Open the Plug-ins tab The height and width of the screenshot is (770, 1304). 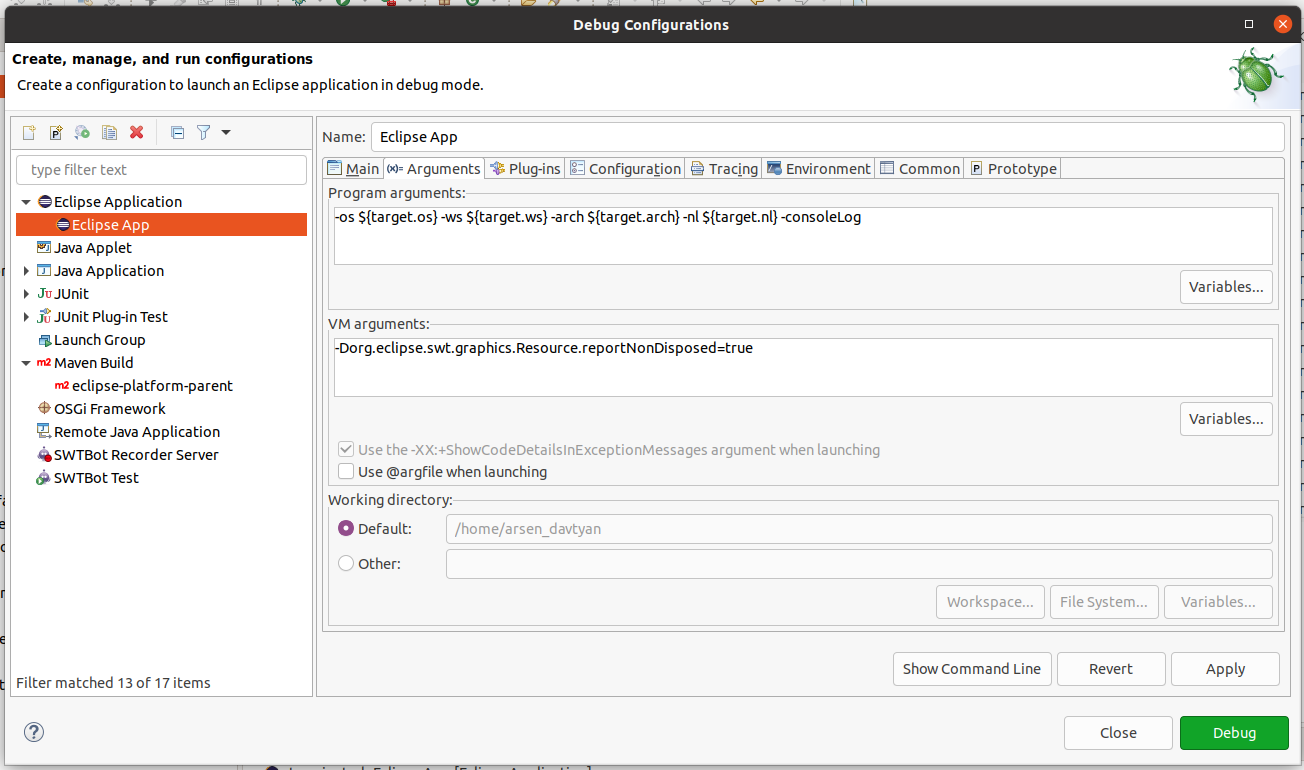(525, 169)
